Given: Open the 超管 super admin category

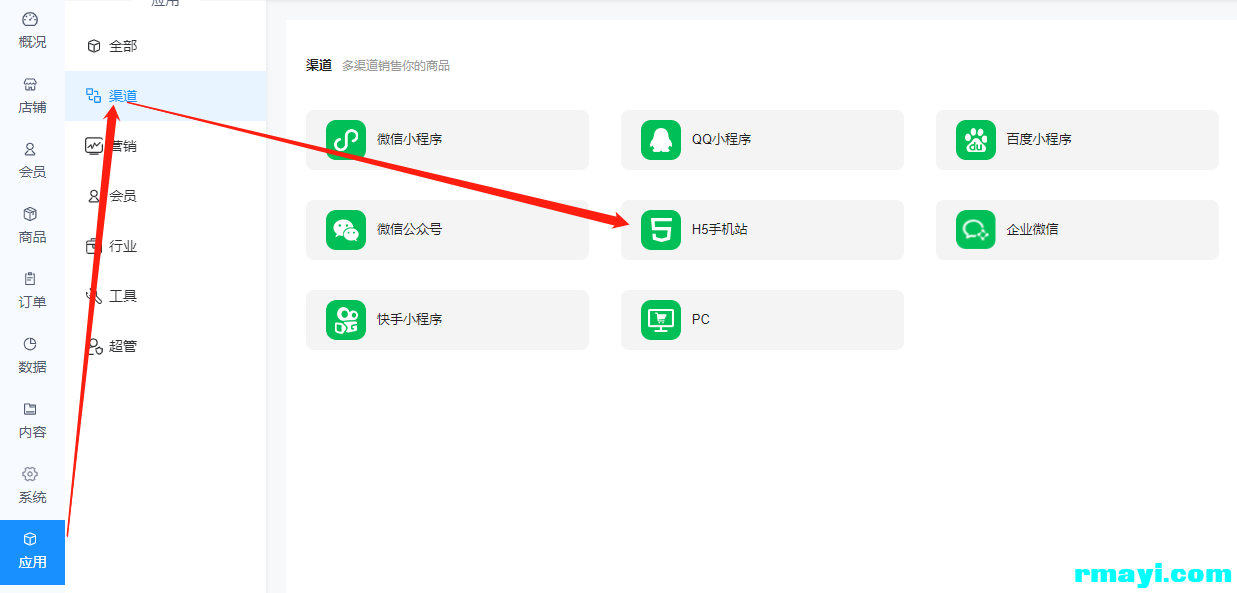Looking at the screenshot, I should coord(166,346).
